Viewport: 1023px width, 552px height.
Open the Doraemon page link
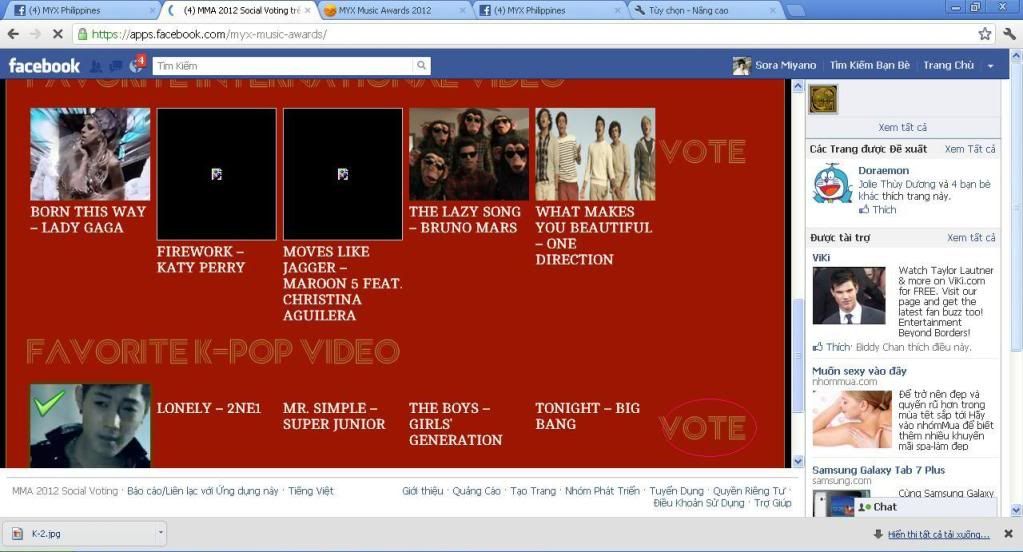coord(883,170)
